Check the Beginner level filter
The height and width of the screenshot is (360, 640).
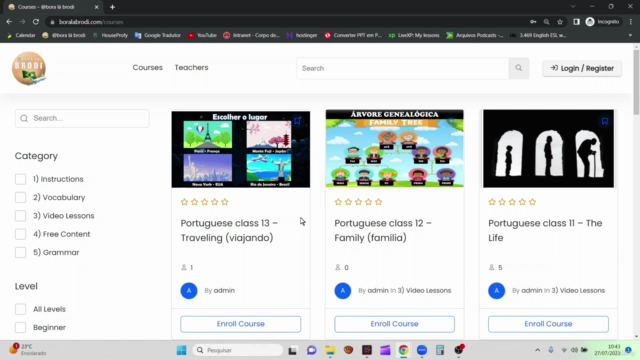20,327
